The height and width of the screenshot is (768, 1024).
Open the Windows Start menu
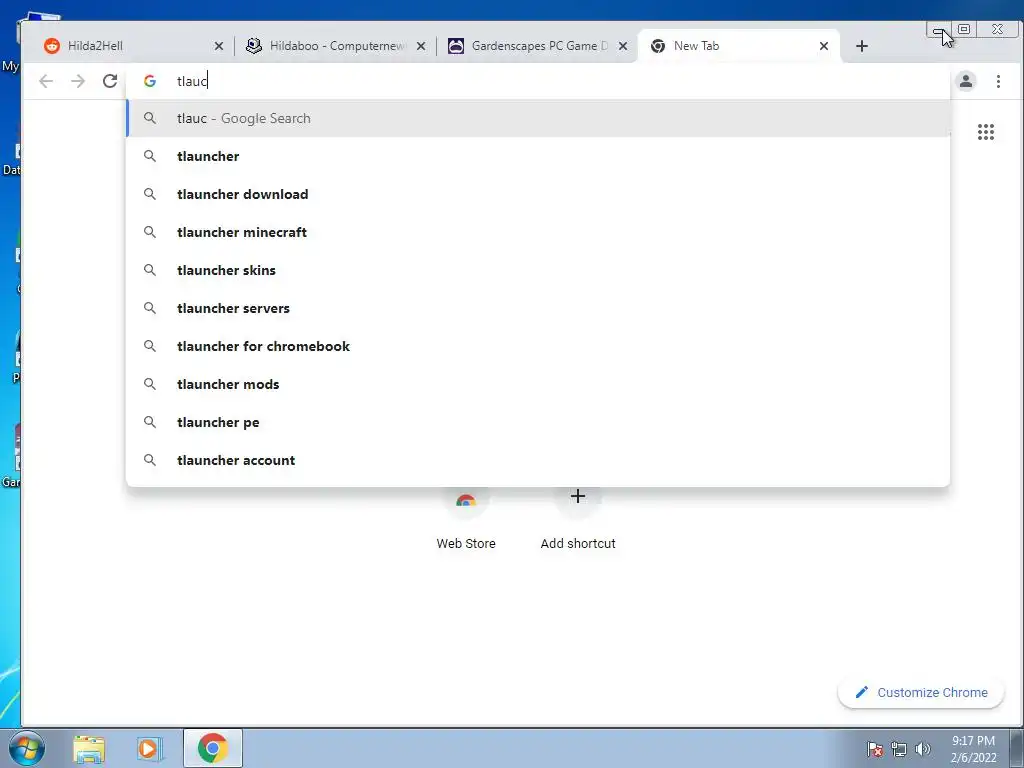tap(26, 748)
